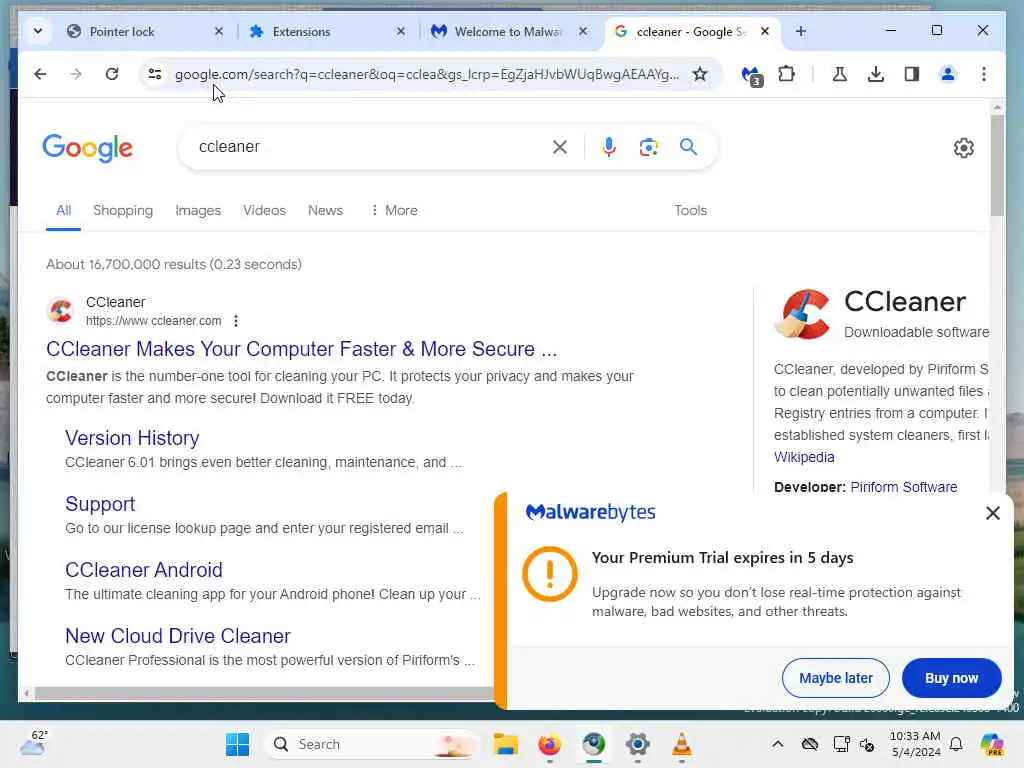The width and height of the screenshot is (1024, 768).
Task: Open the CCleaner Makes Your Computer Faster result
Action: tap(301, 349)
